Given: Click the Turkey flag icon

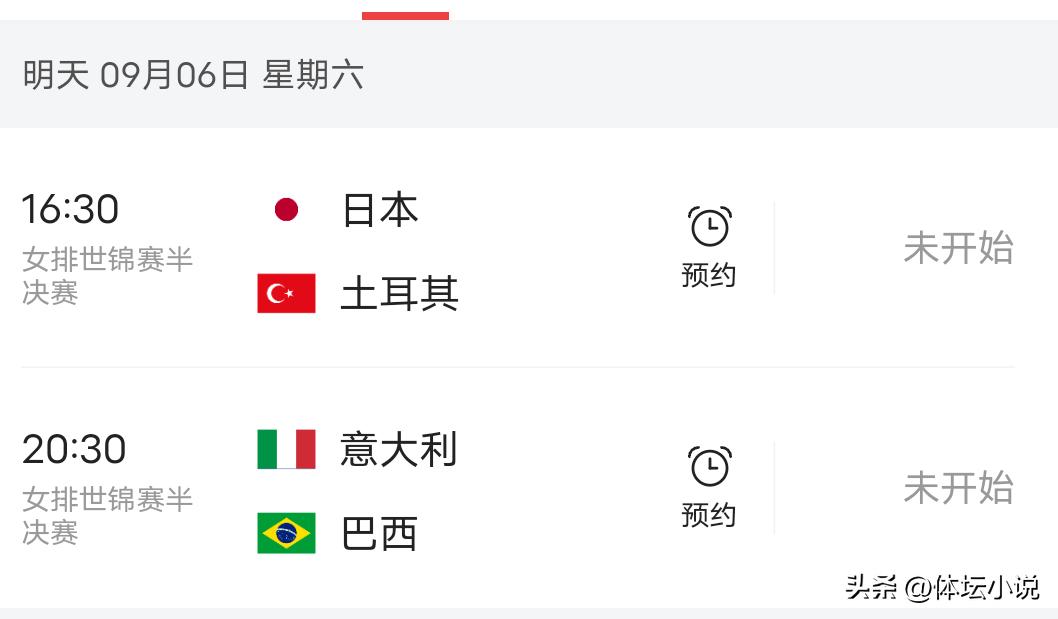Looking at the screenshot, I should (x=286, y=293).
